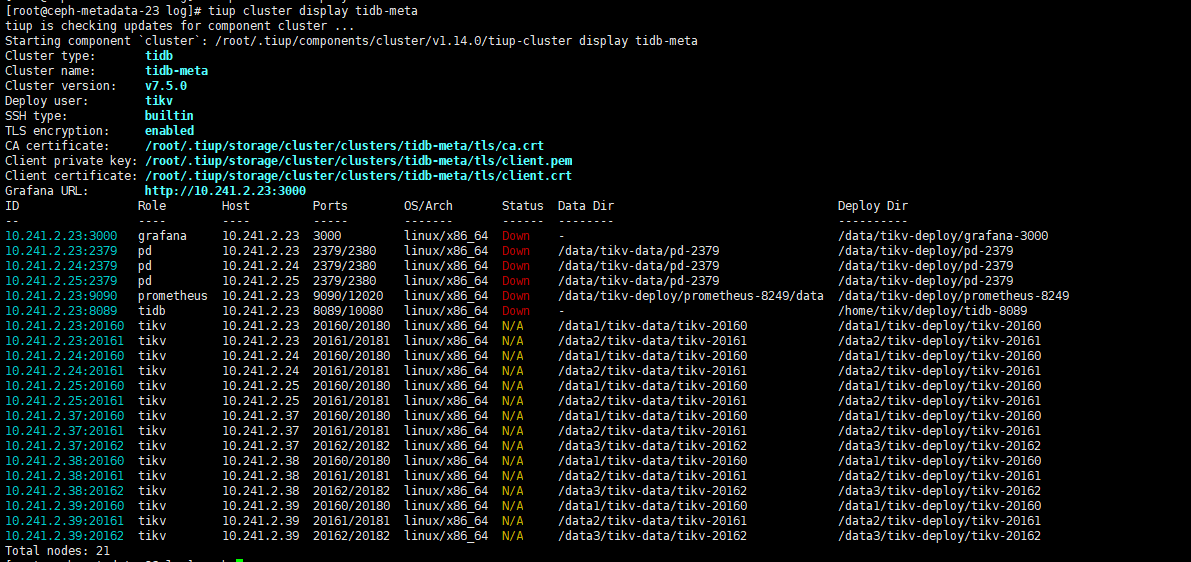
Task: Click the ID 10.241.2.25:20160
Action: pos(65,386)
